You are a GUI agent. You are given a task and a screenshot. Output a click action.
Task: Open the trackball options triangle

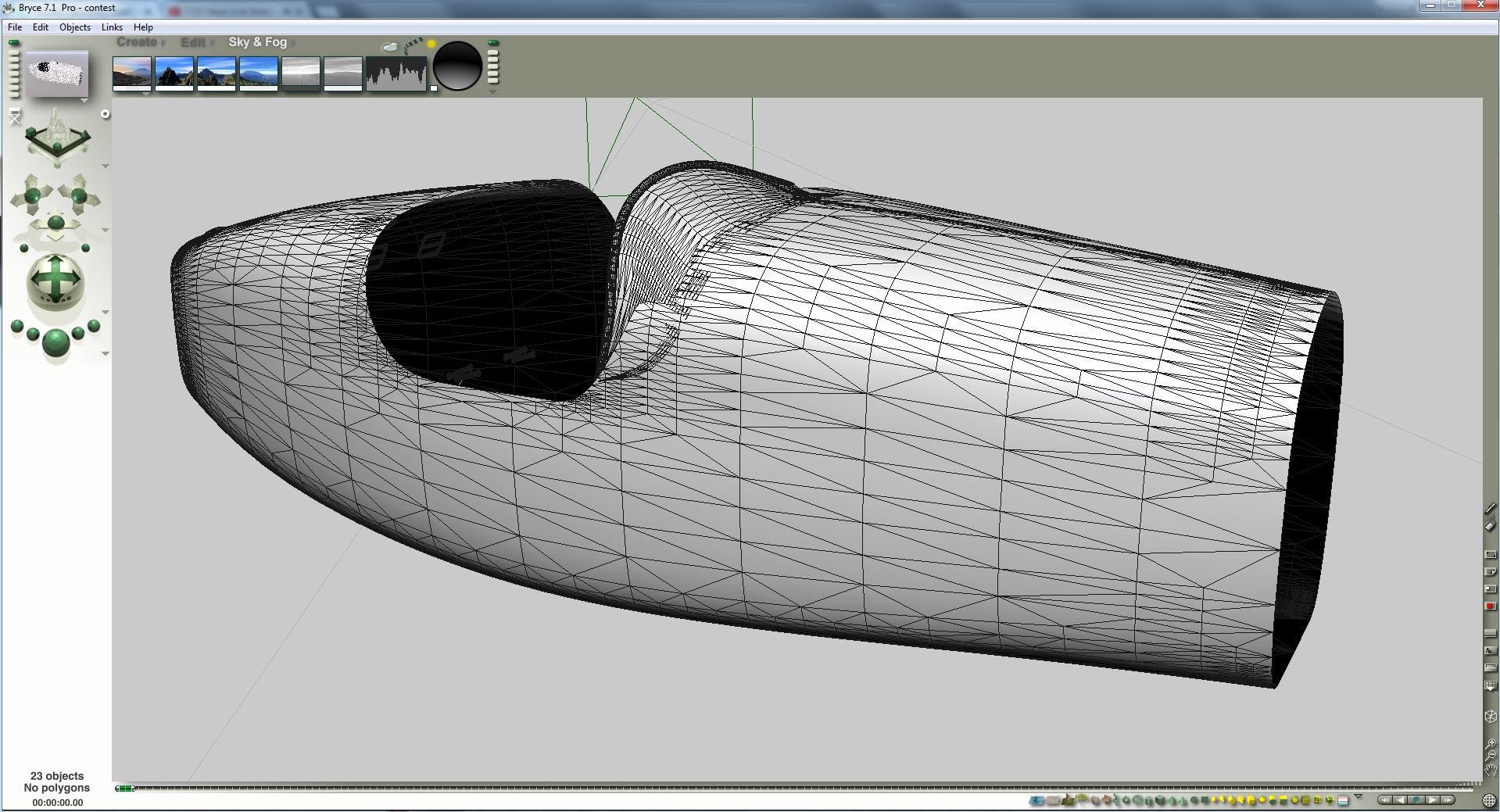[106, 312]
